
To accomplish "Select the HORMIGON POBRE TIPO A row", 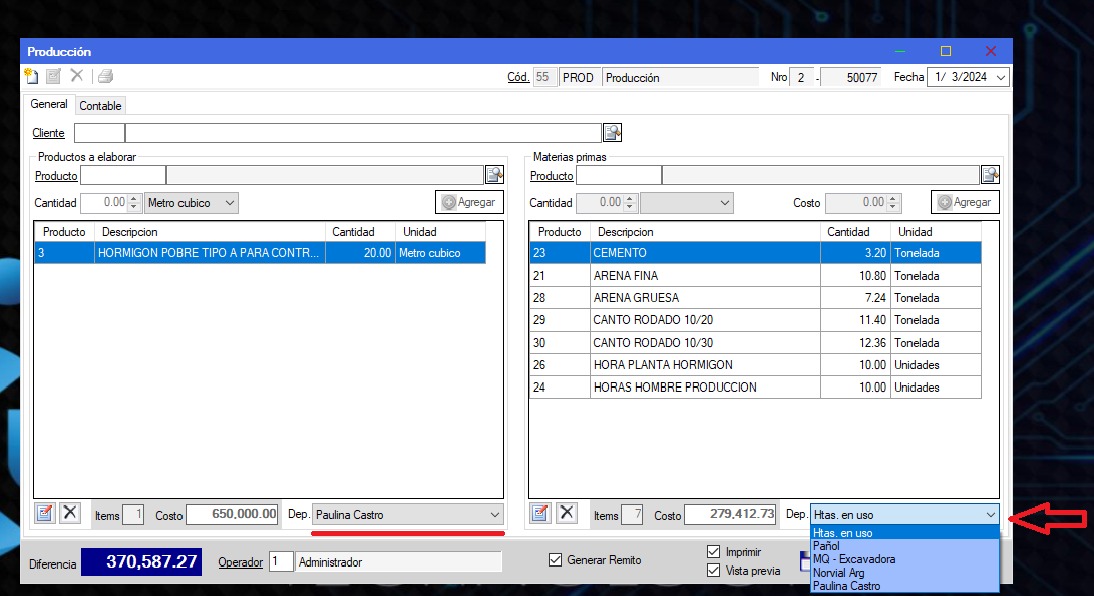I will 260,253.
